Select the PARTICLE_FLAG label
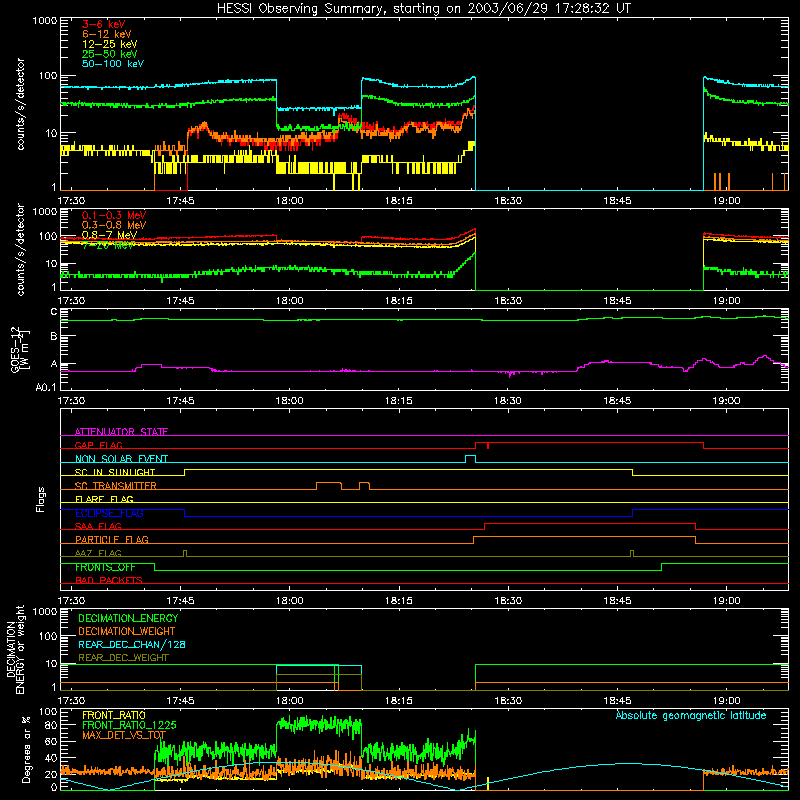The height and width of the screenshot is (800, 800). (112, 539)
